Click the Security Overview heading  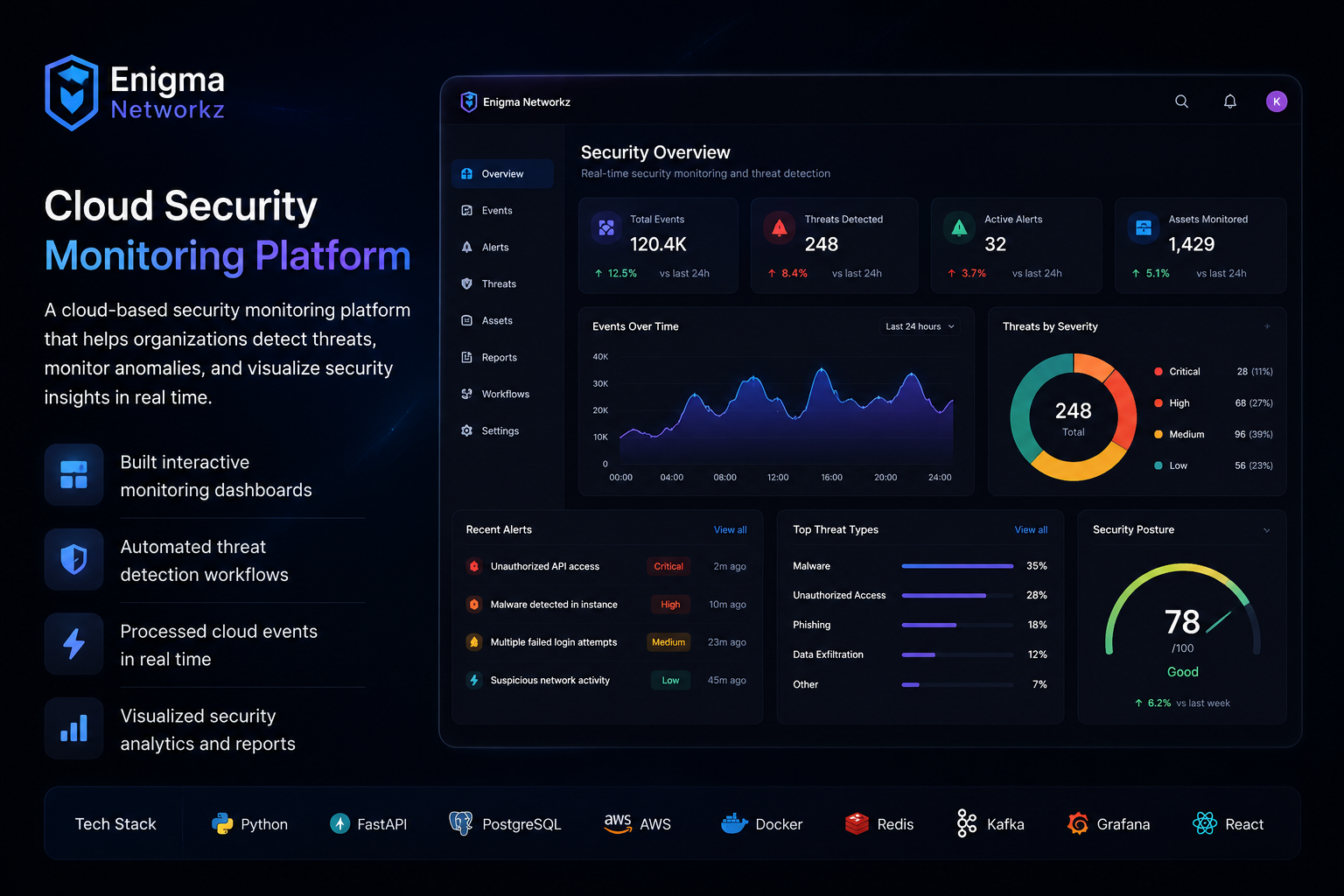click(655, 152)
